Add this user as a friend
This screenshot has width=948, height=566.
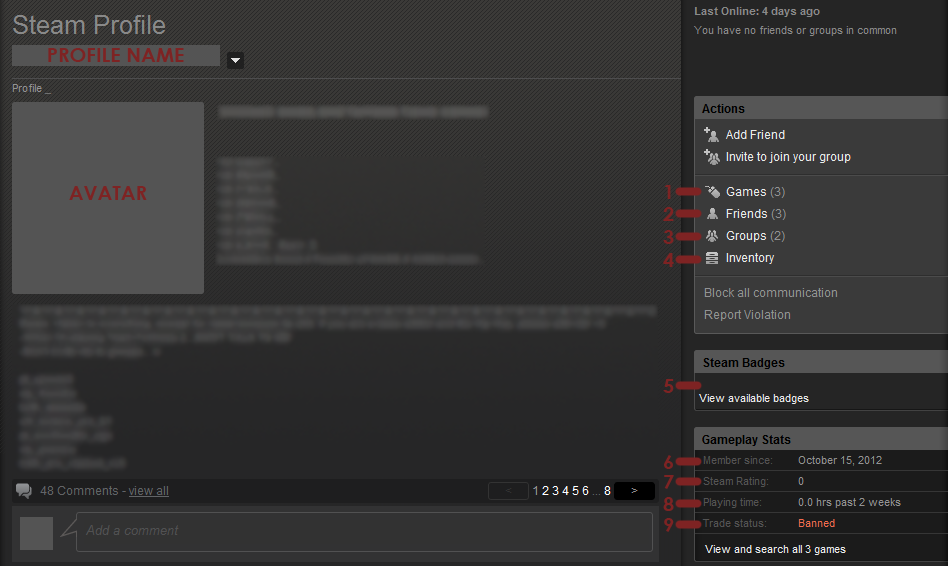[x=755, y=134]
